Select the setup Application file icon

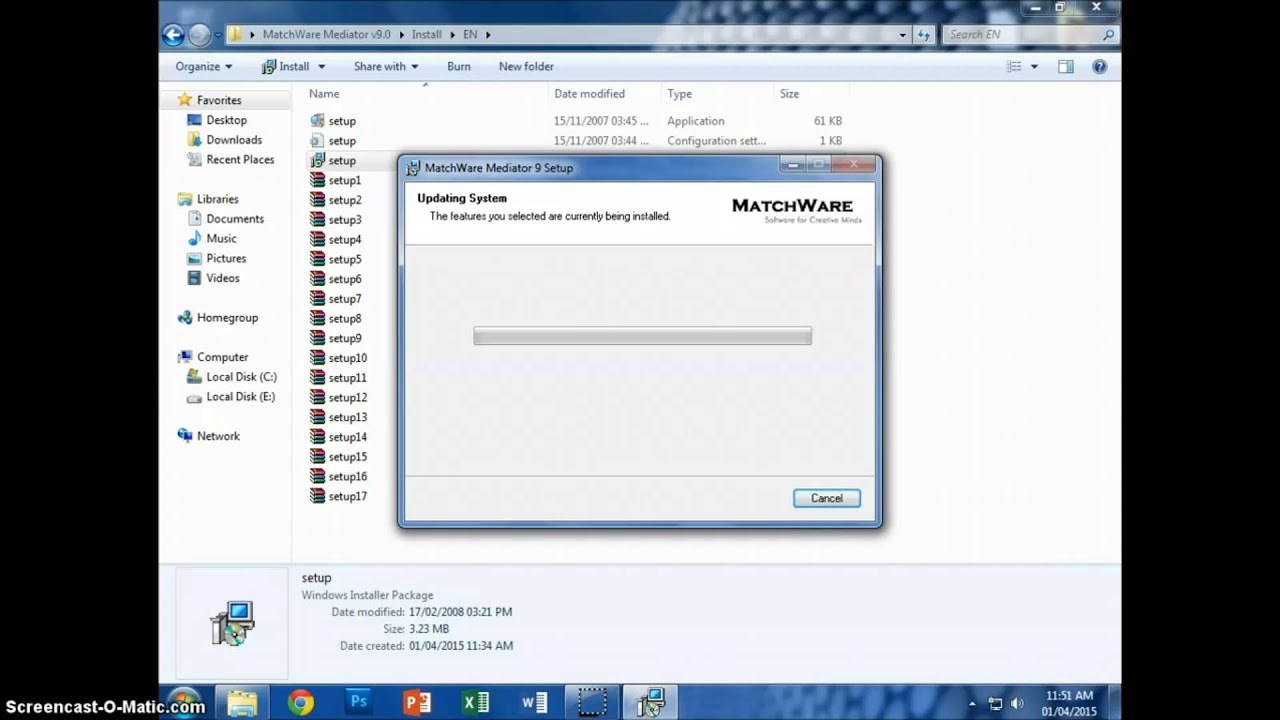(318, 121)
